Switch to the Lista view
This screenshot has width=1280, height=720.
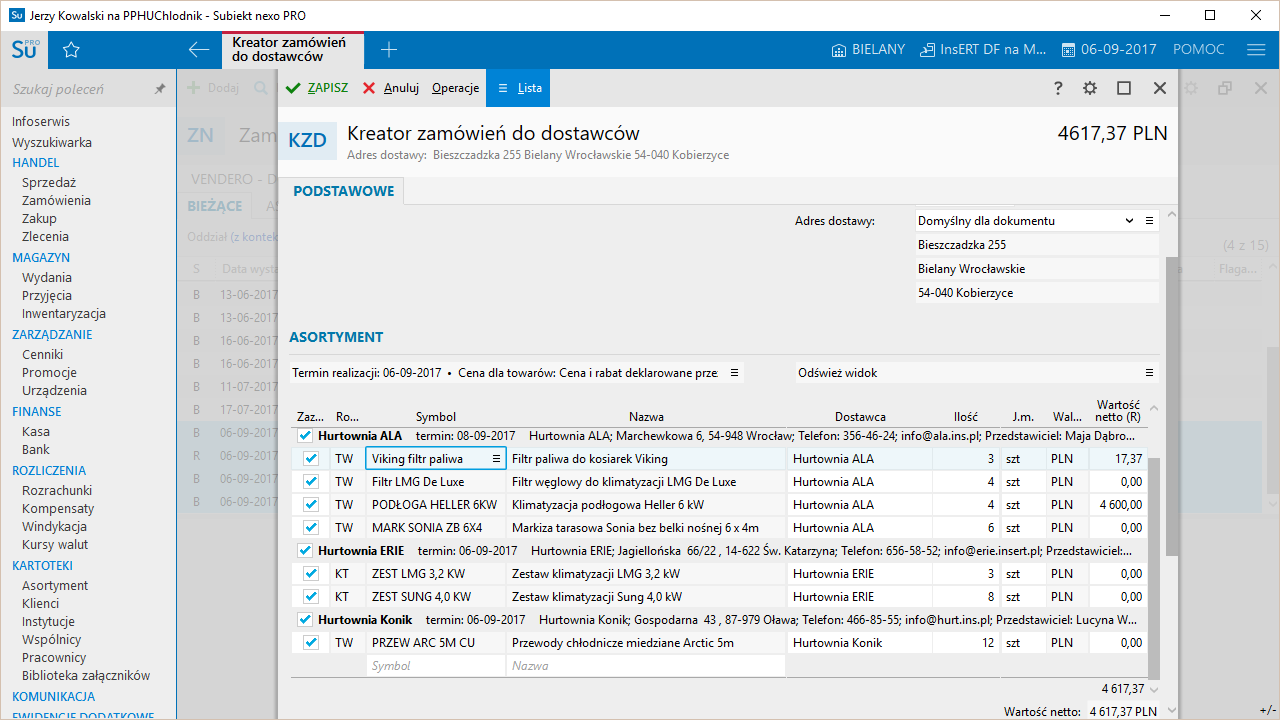[520, 88]
